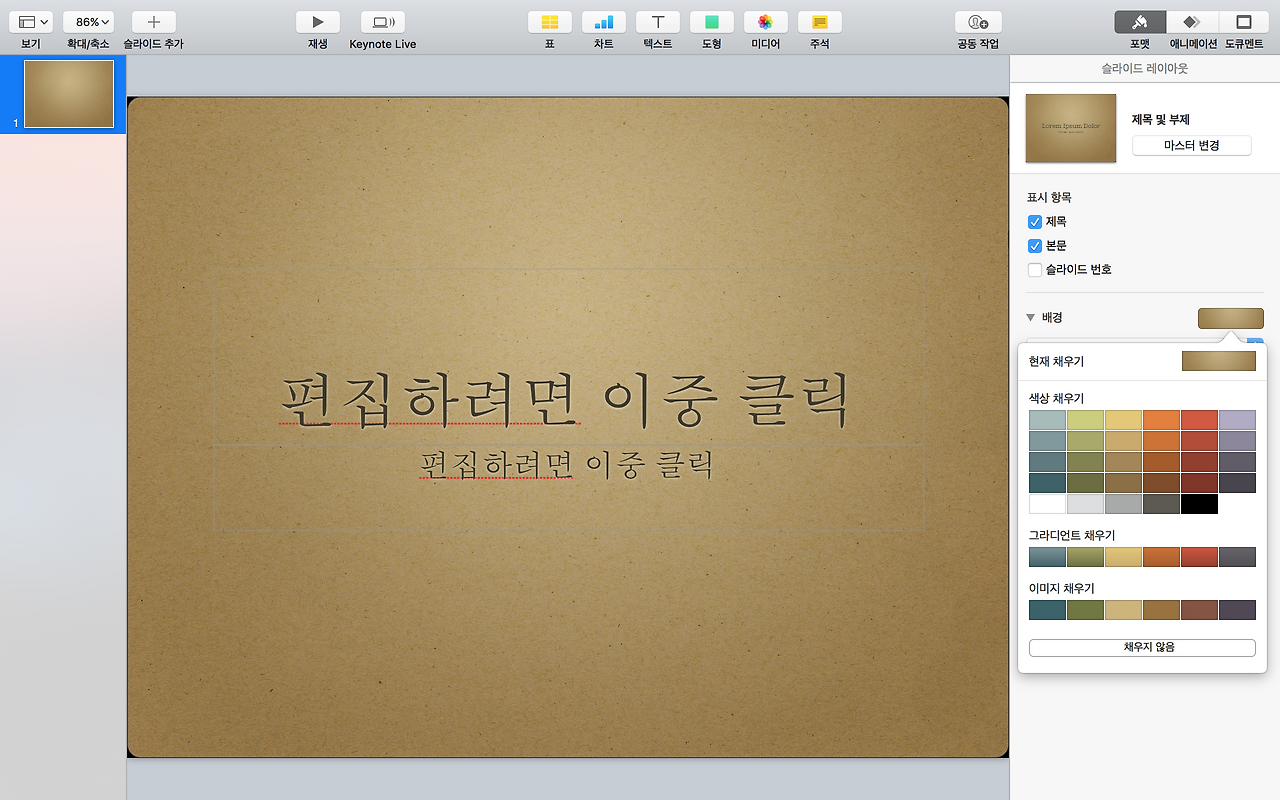Click 채우지 않음 to remove the fill
This screenshot has height=800, width=1280.
[x=1141, y=647]
